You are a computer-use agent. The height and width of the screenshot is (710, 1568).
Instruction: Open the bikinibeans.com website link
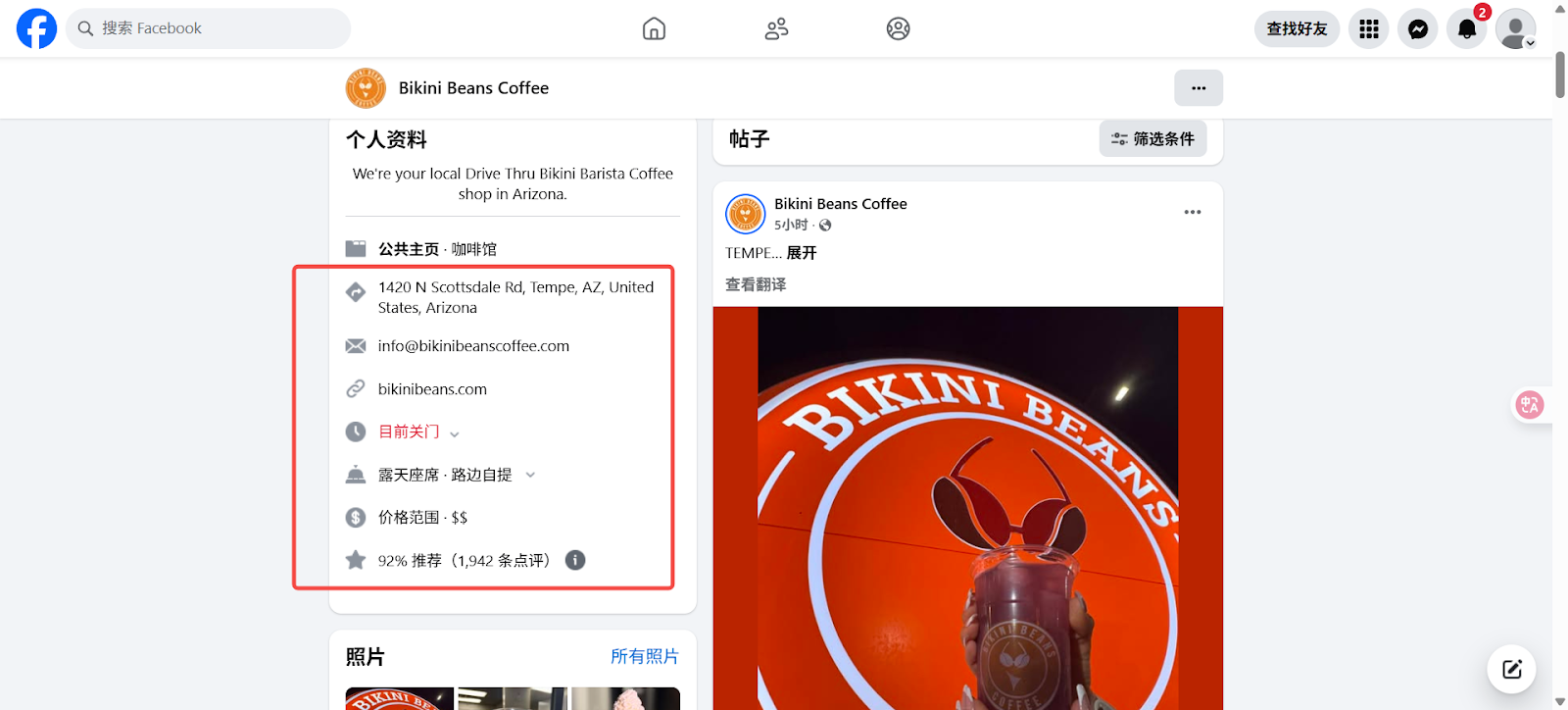click(x=432, y=389)
